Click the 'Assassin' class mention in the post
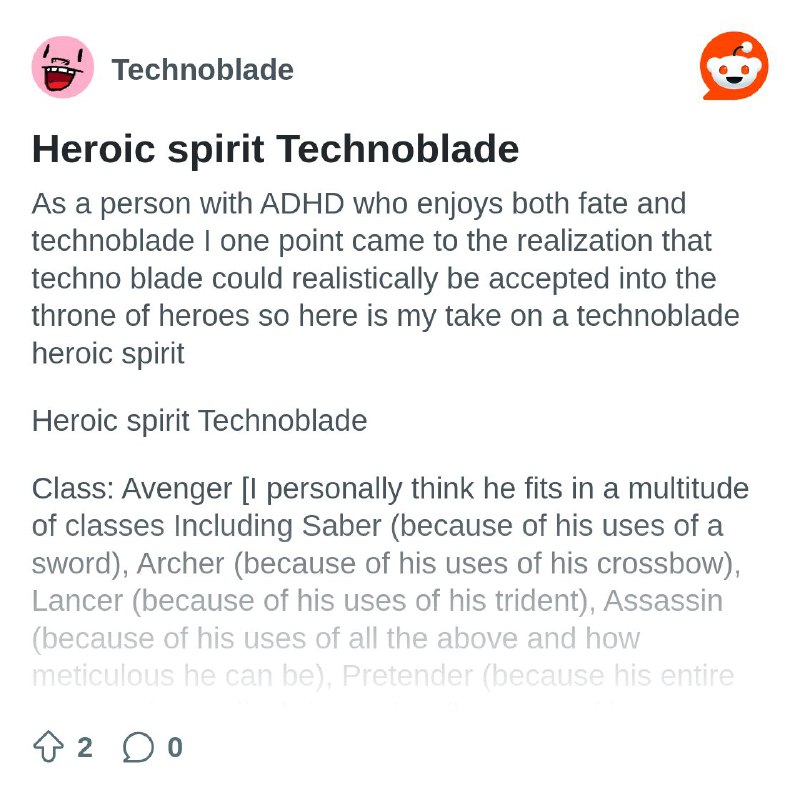Image resolution: width=800 pixels, height=800 pixels. point(663,601)
